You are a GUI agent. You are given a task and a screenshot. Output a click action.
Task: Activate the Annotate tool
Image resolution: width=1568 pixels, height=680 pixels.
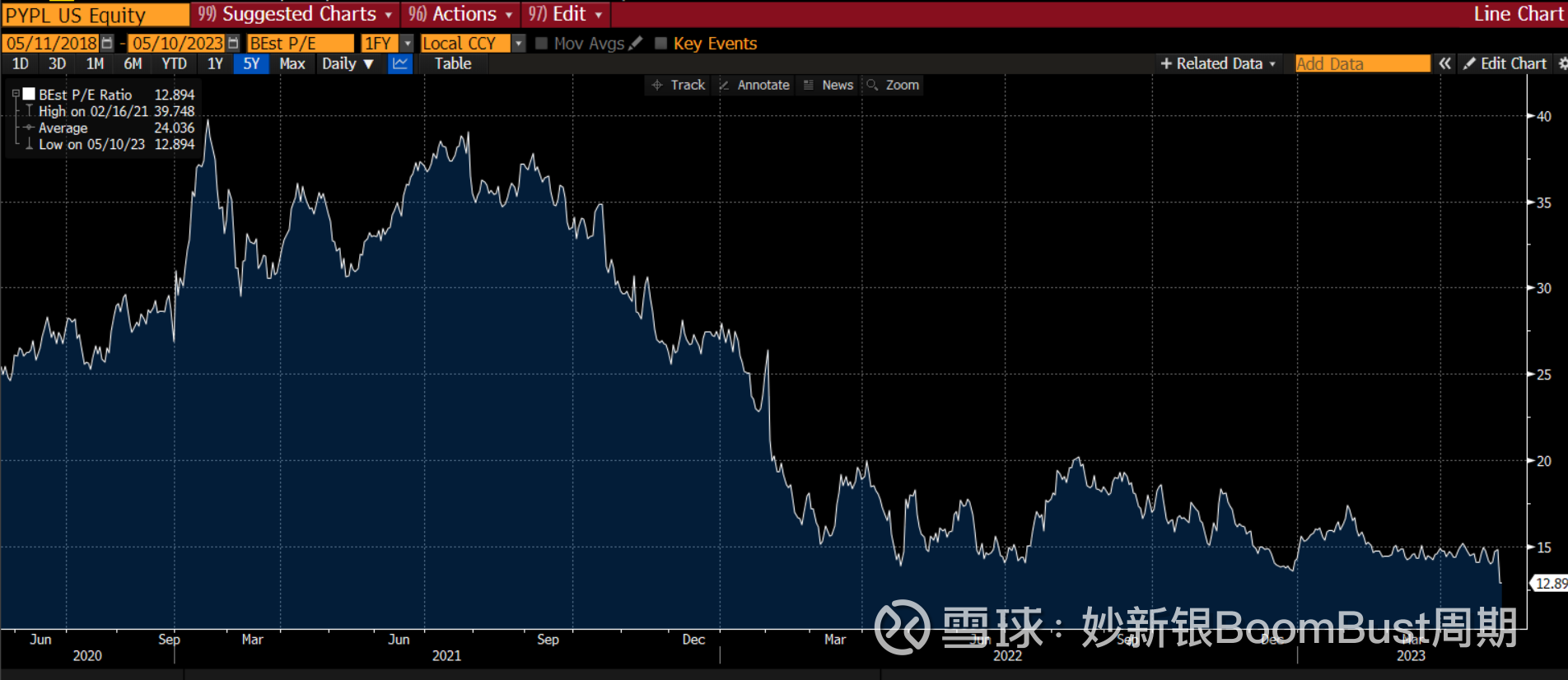tap(754, 85)
